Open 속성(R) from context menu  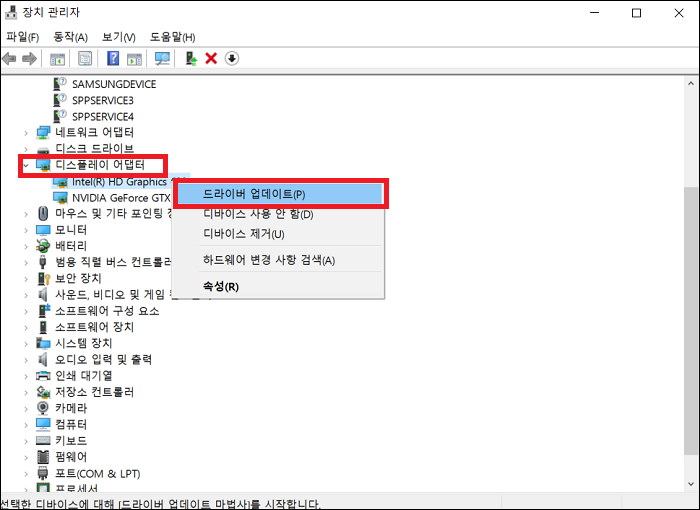(279, 286)
